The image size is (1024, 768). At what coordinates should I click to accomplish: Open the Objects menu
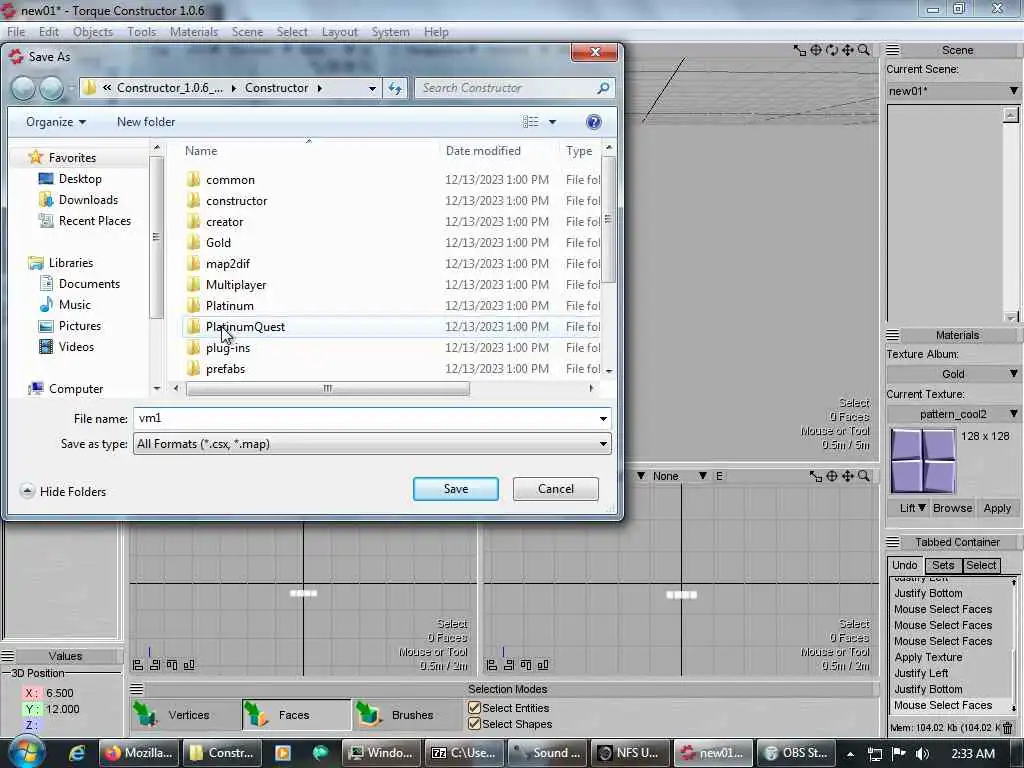point(93,32)
